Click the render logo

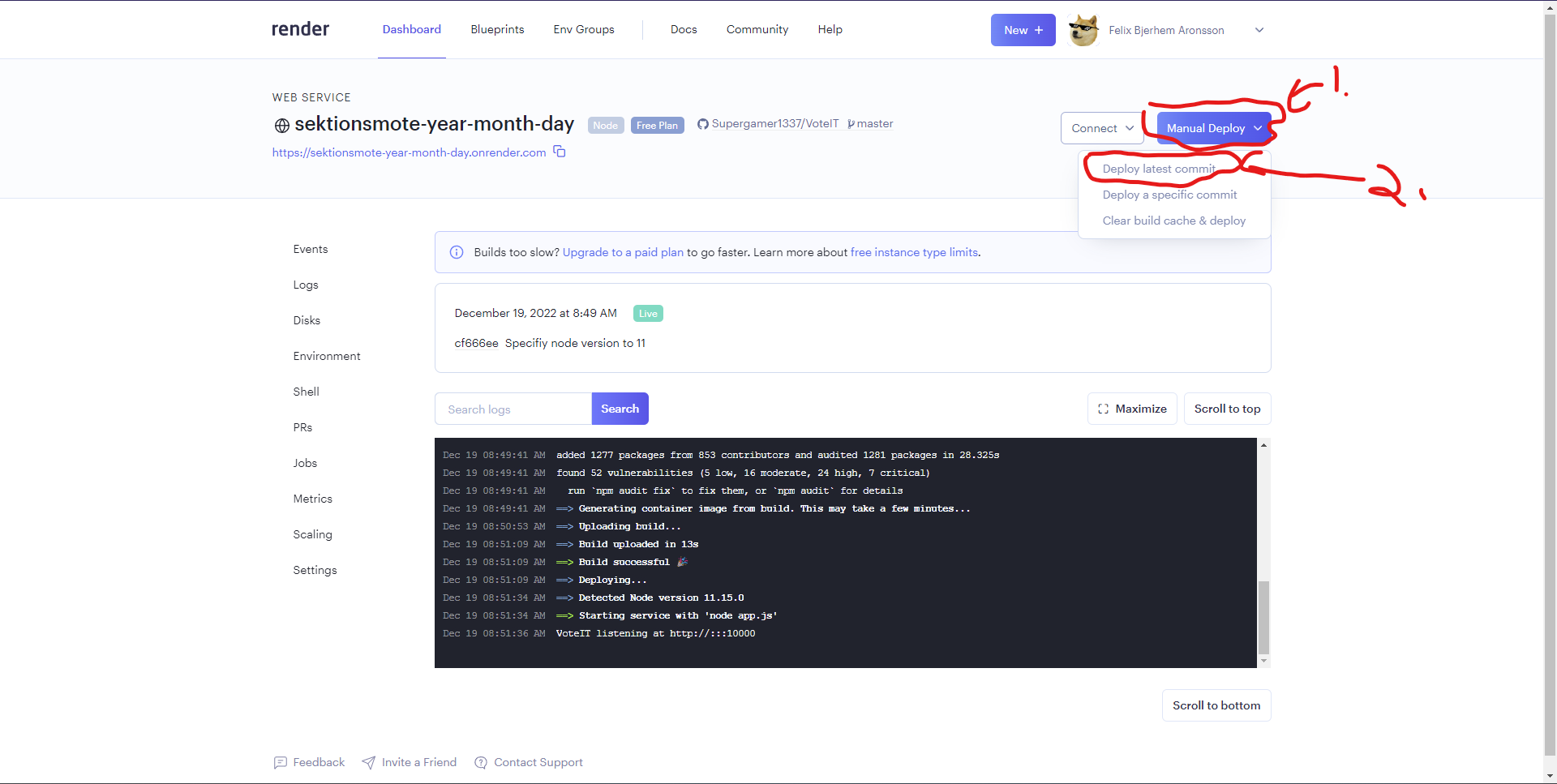pyautogui.click(x=300, y=29)
